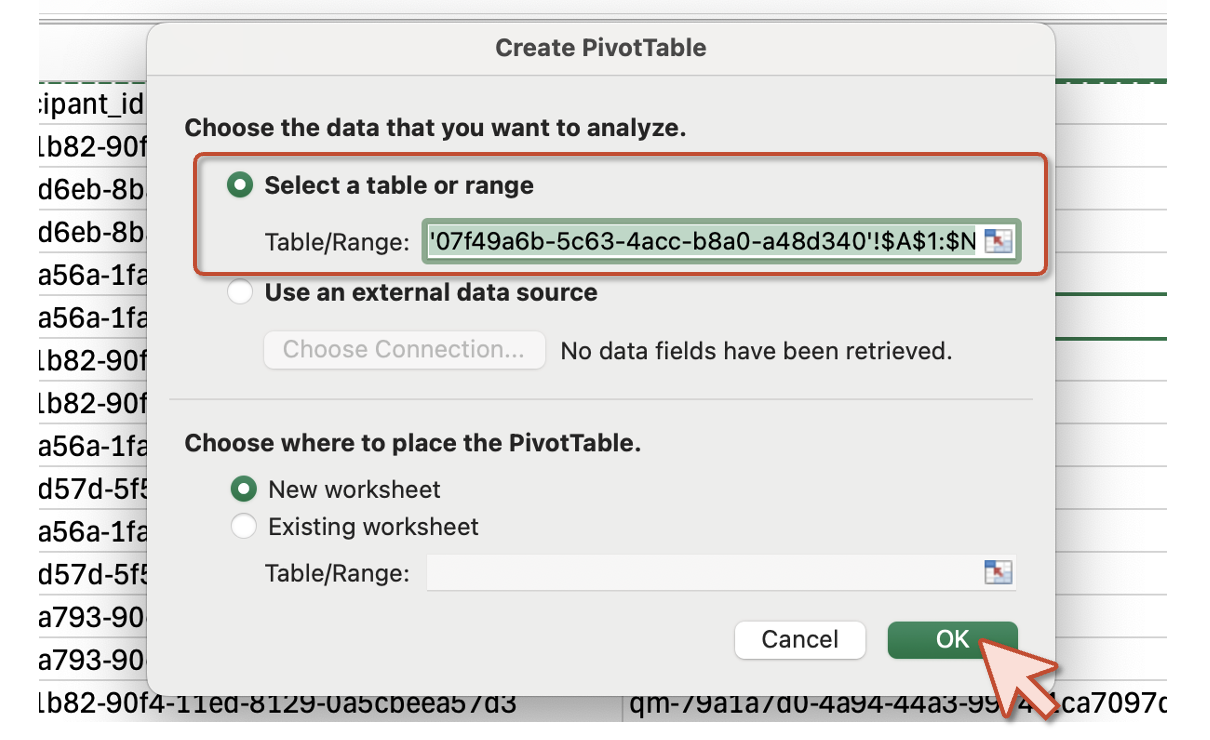The image size is (1210, 740).
Task: Click the Table/Range label below Existing worksheet
Action: point(337,574)
